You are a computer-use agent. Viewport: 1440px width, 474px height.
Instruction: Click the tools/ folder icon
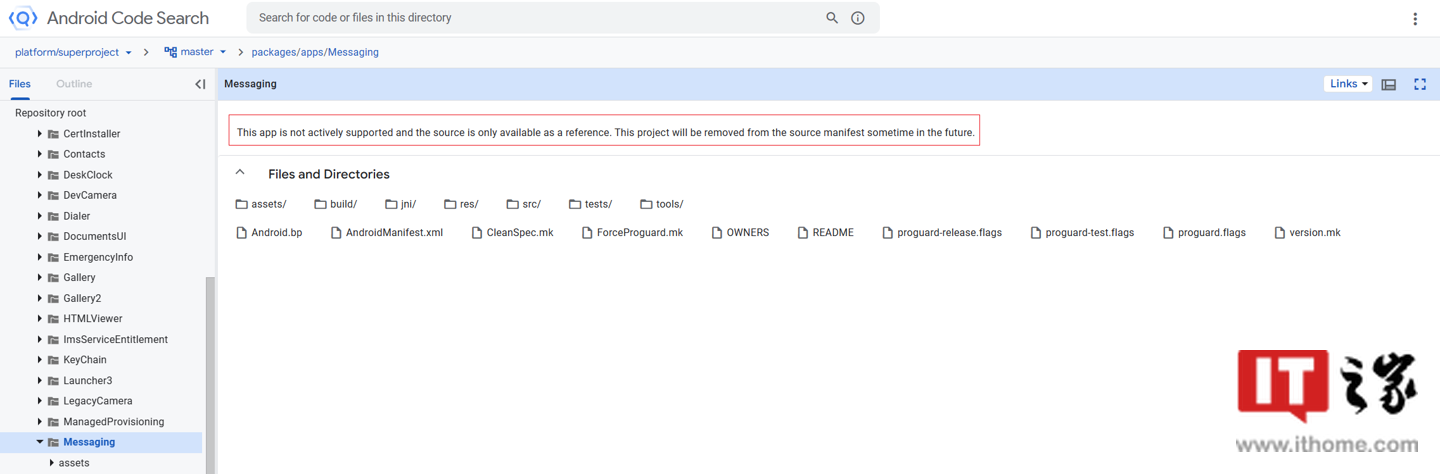pyautogui.click(x=646, y=204)
